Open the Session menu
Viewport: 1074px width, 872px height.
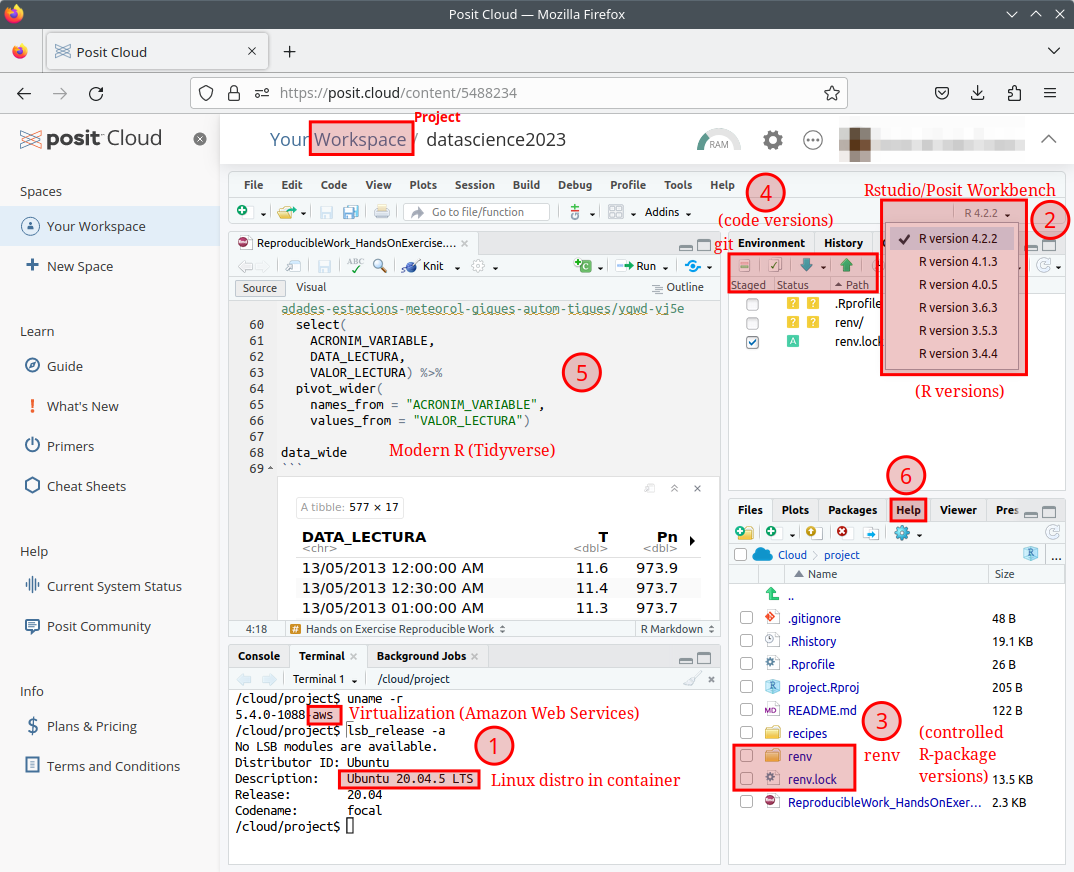click(x=475, y=185)
